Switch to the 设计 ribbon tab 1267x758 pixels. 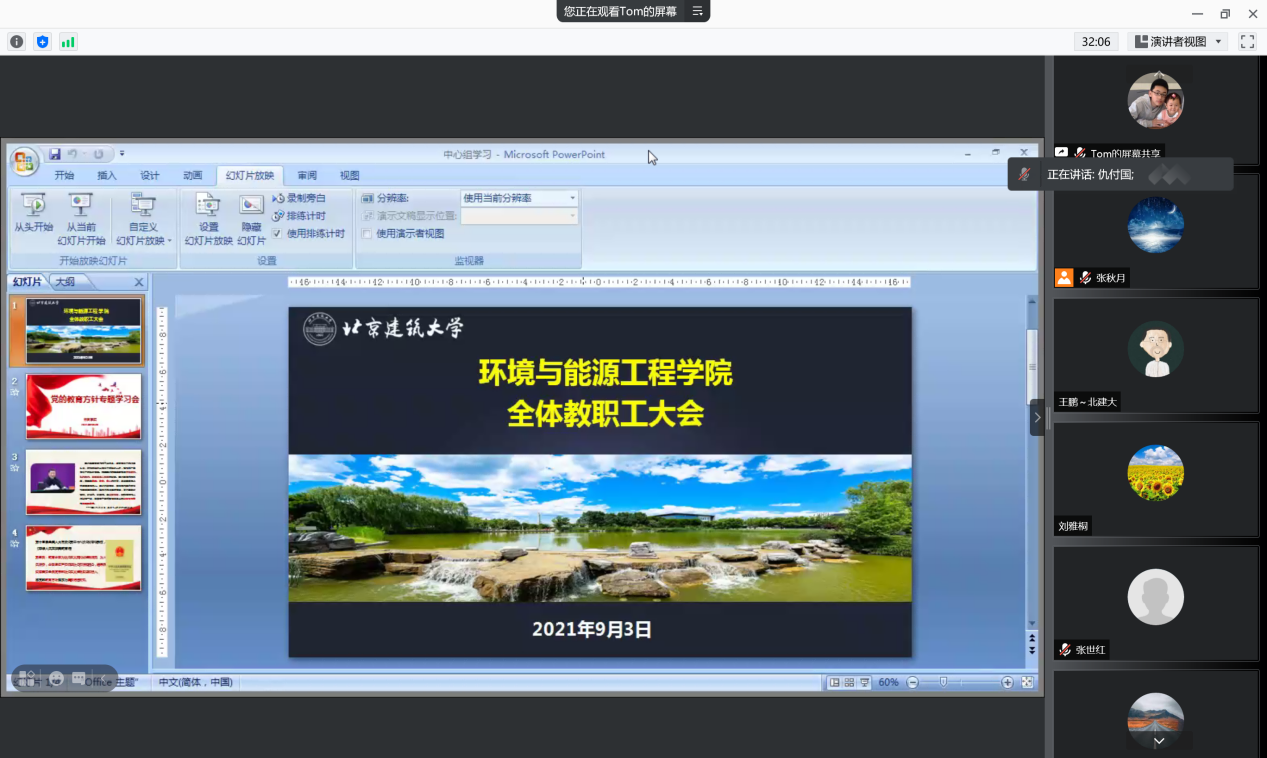(149, 176)
